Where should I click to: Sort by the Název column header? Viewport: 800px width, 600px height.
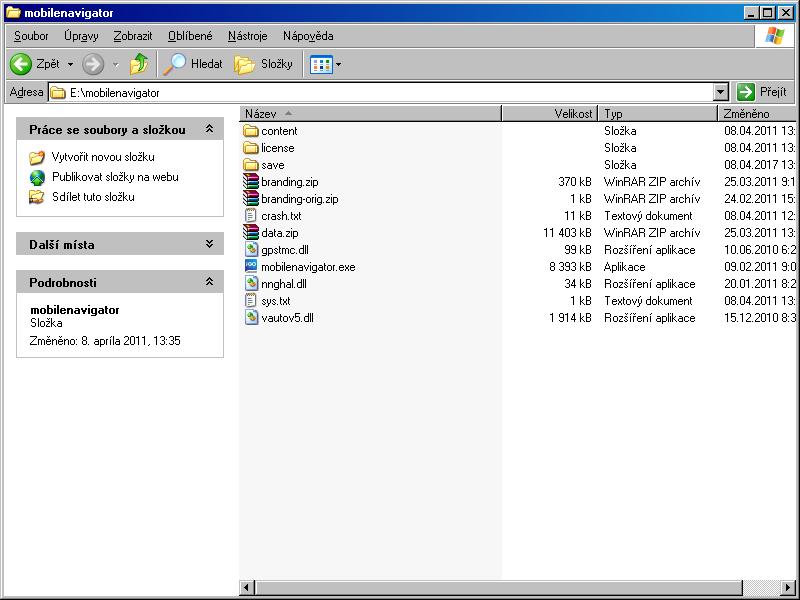(x=370, y=113)
